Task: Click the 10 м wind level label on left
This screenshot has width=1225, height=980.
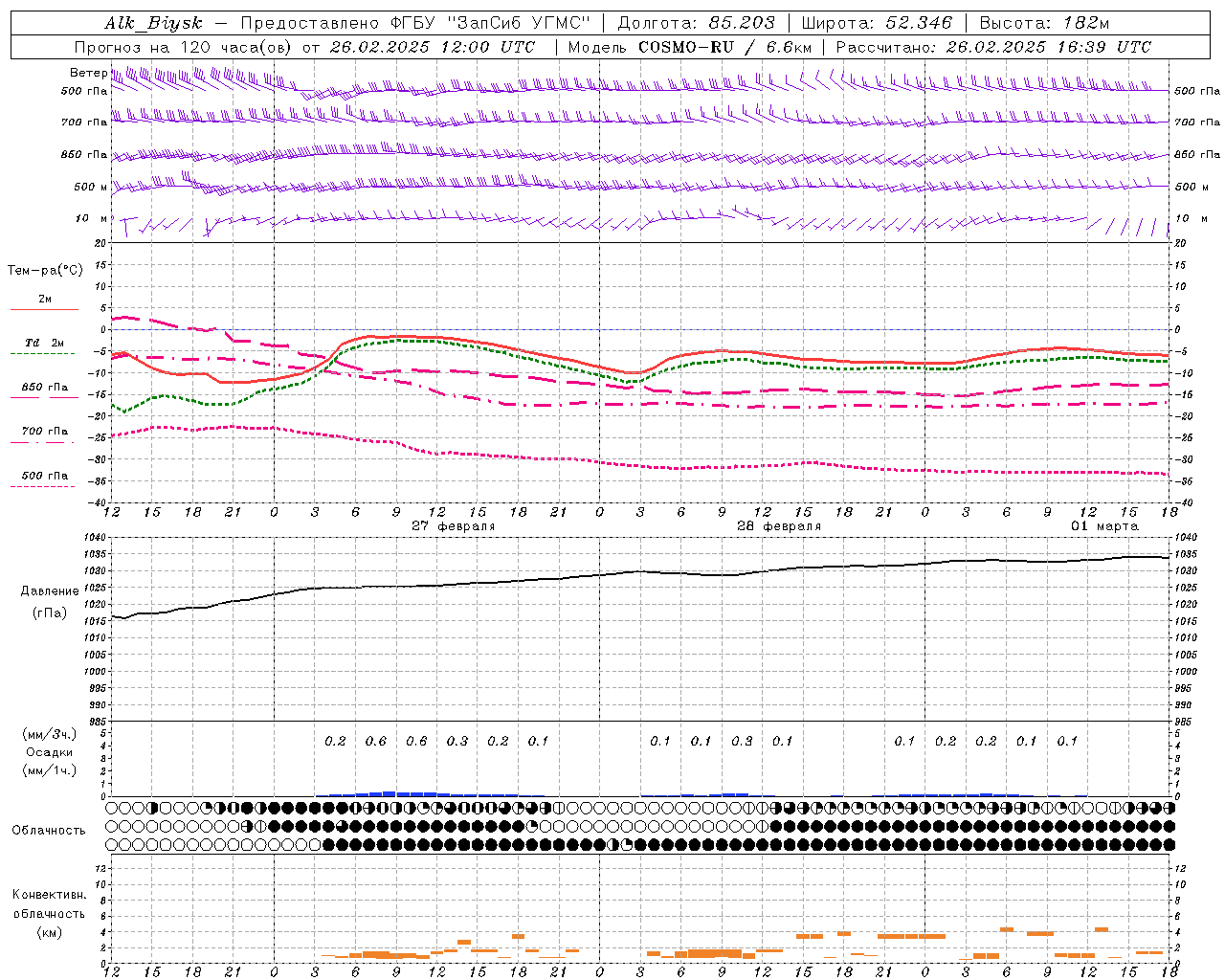Action: click(x=92, y=218)
